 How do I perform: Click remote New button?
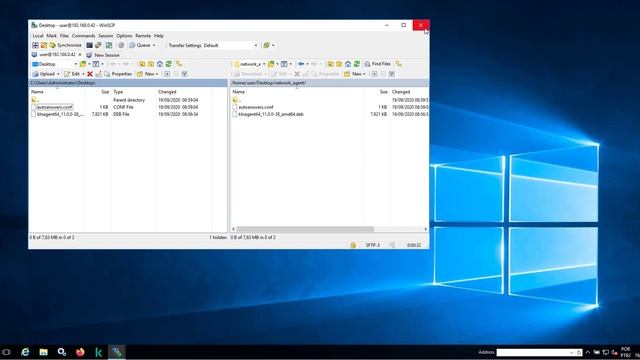353,74
